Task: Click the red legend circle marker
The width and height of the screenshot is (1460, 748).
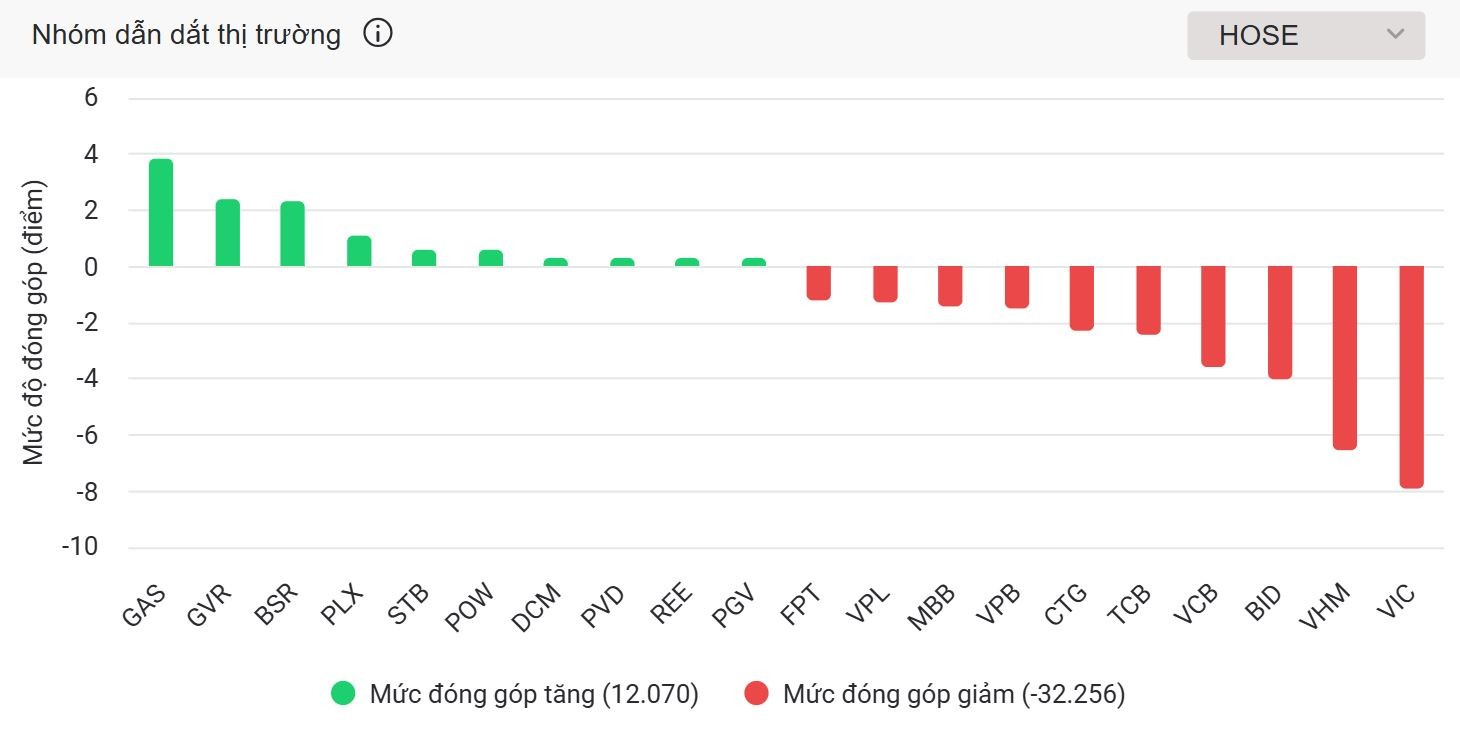Action: (x=757, y=694)
